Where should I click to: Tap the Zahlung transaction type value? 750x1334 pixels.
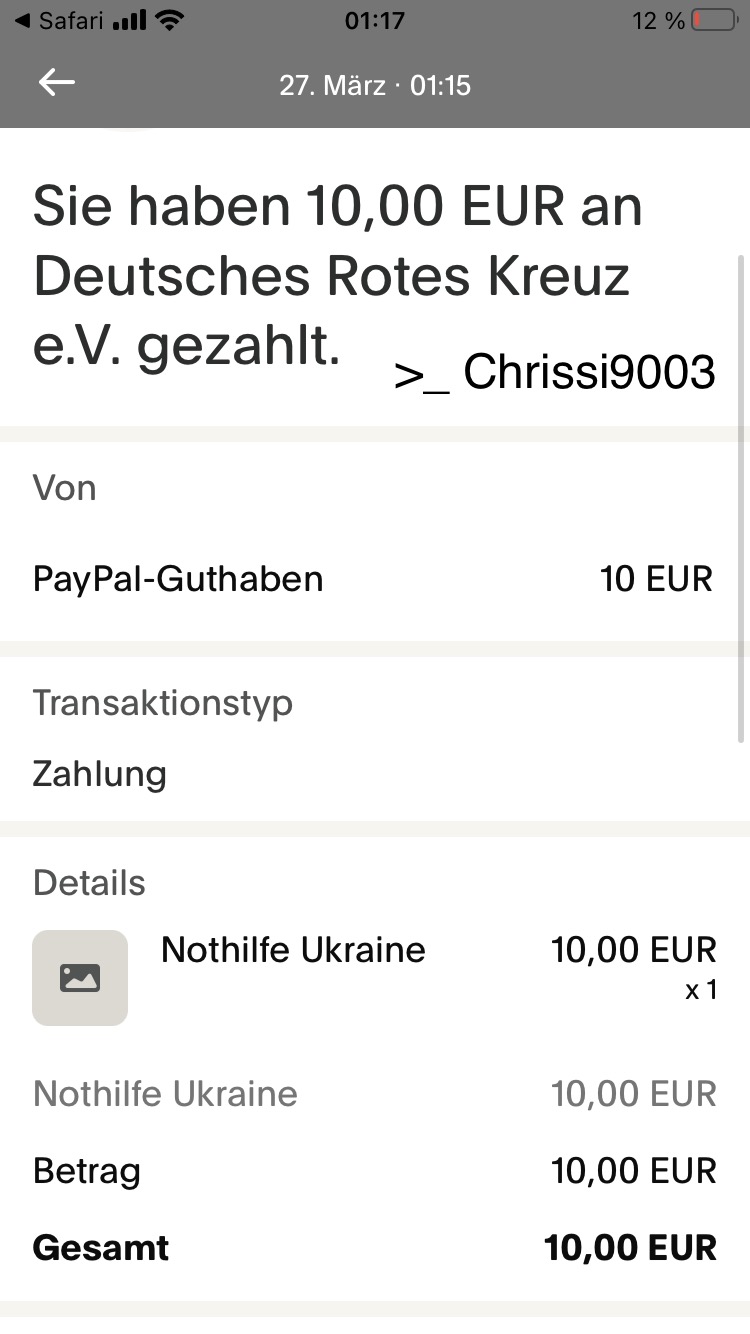[100, 774]
